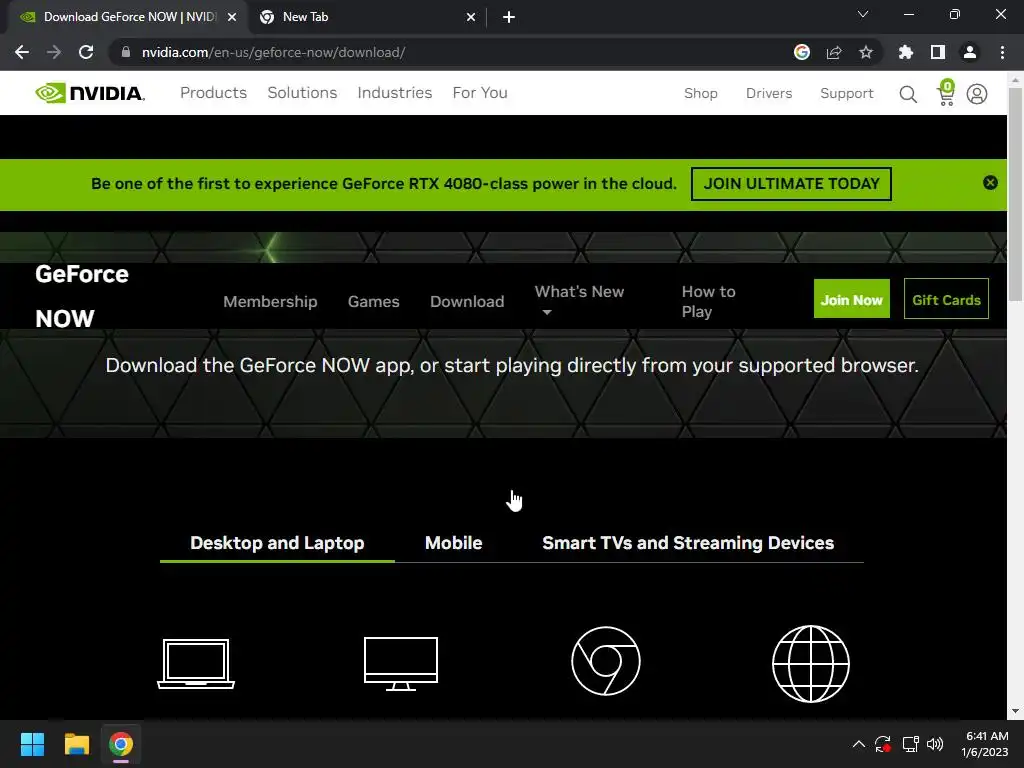Open the Windows Start menu
The image size is (1024, 768).
[32, 744]
